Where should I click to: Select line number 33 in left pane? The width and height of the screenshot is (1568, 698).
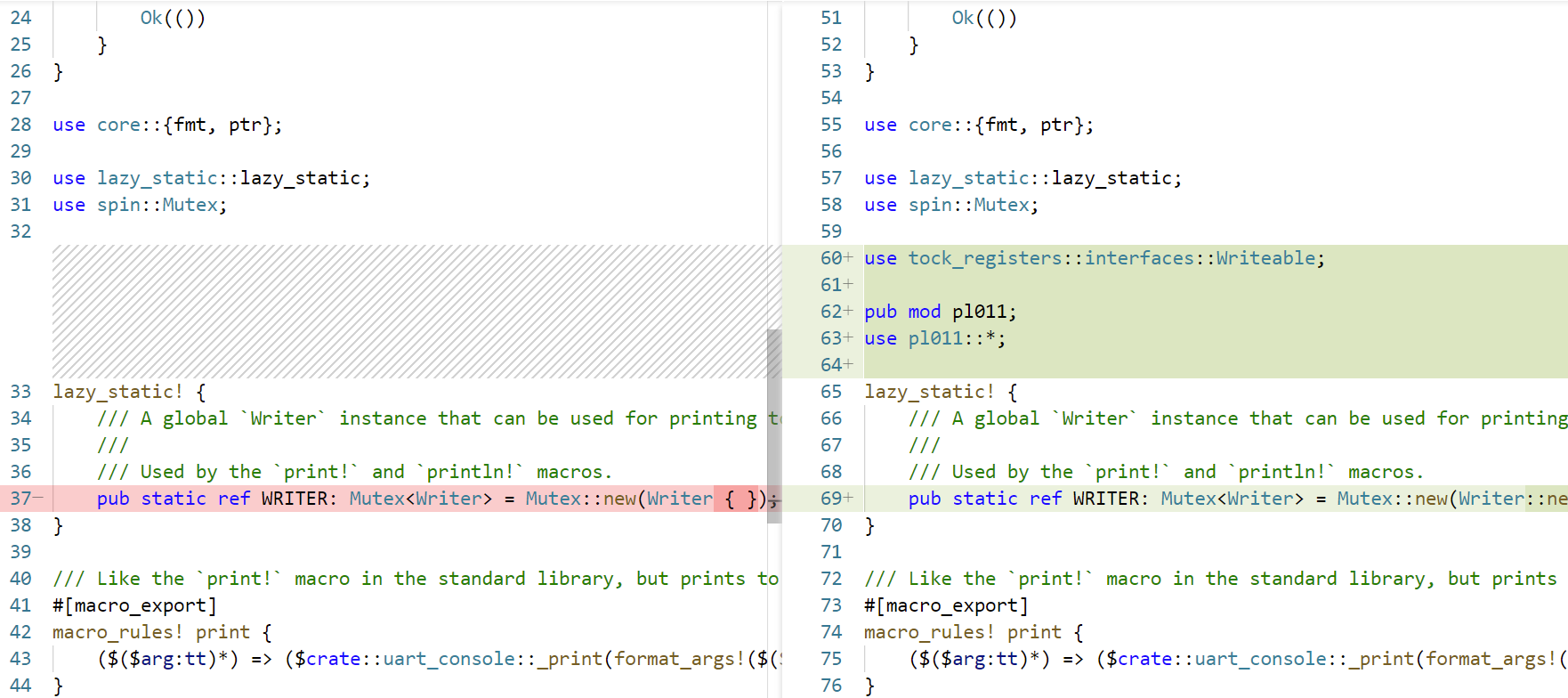click(x=21, y=392)
